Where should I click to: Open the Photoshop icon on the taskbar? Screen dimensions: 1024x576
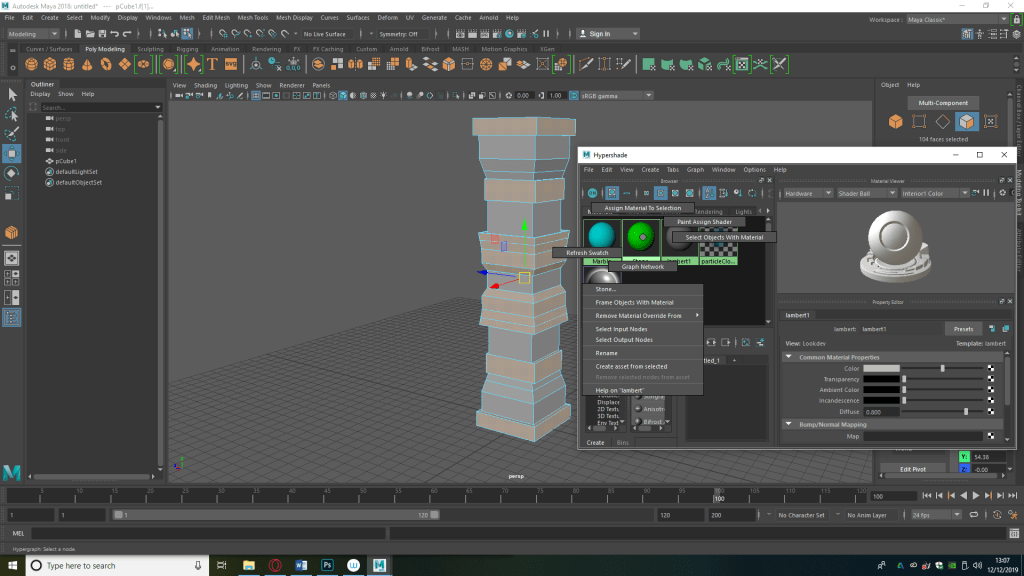click(x=327, y=565)
